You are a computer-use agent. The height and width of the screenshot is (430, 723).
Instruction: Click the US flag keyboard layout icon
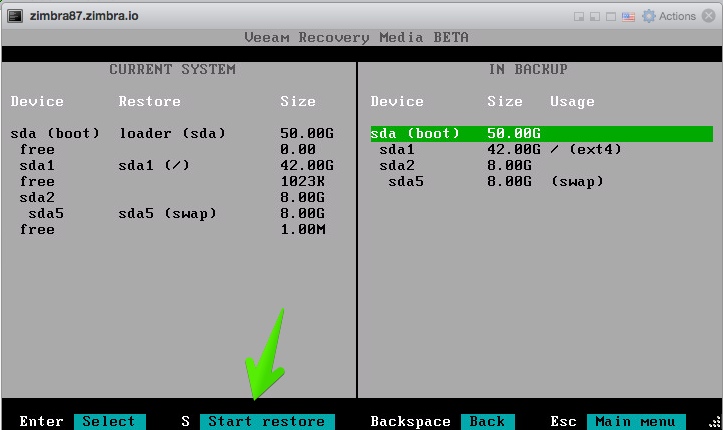[628, 17]
